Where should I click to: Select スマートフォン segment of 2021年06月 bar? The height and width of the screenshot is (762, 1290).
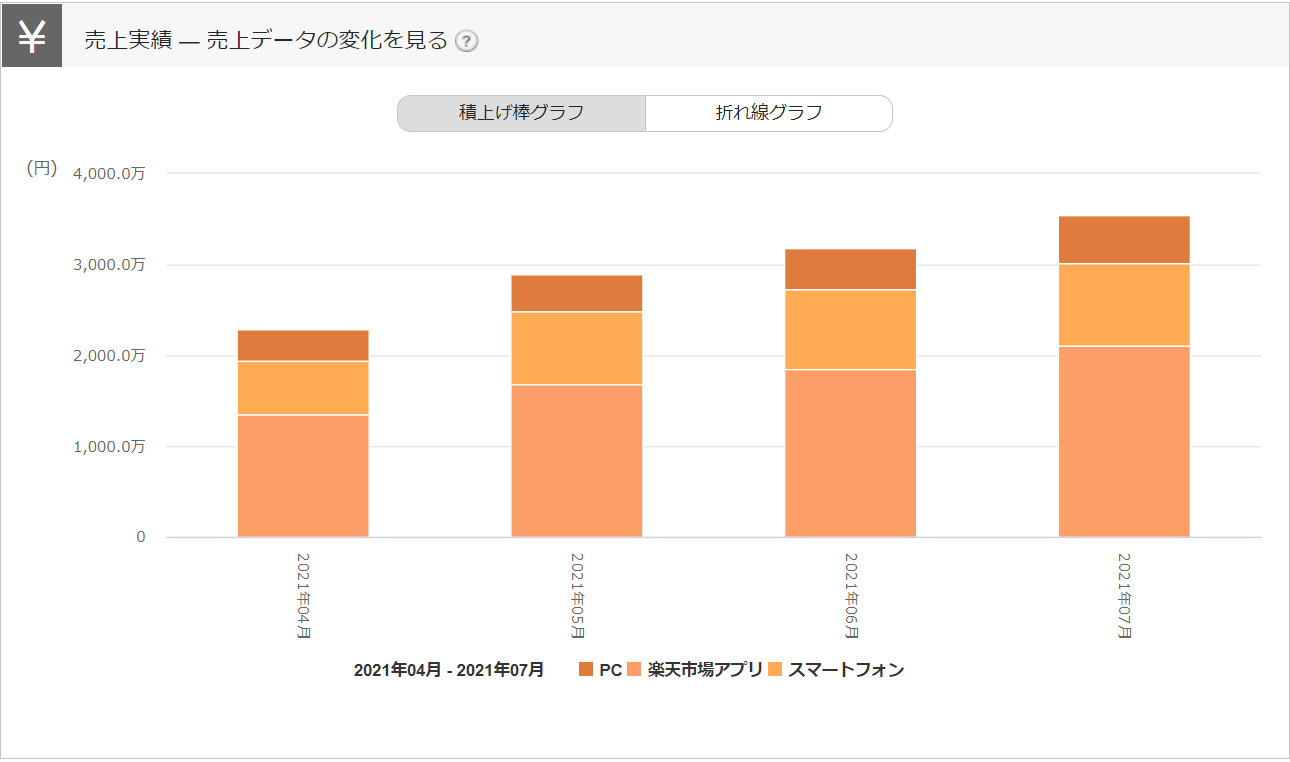click(x=850, y=330)
